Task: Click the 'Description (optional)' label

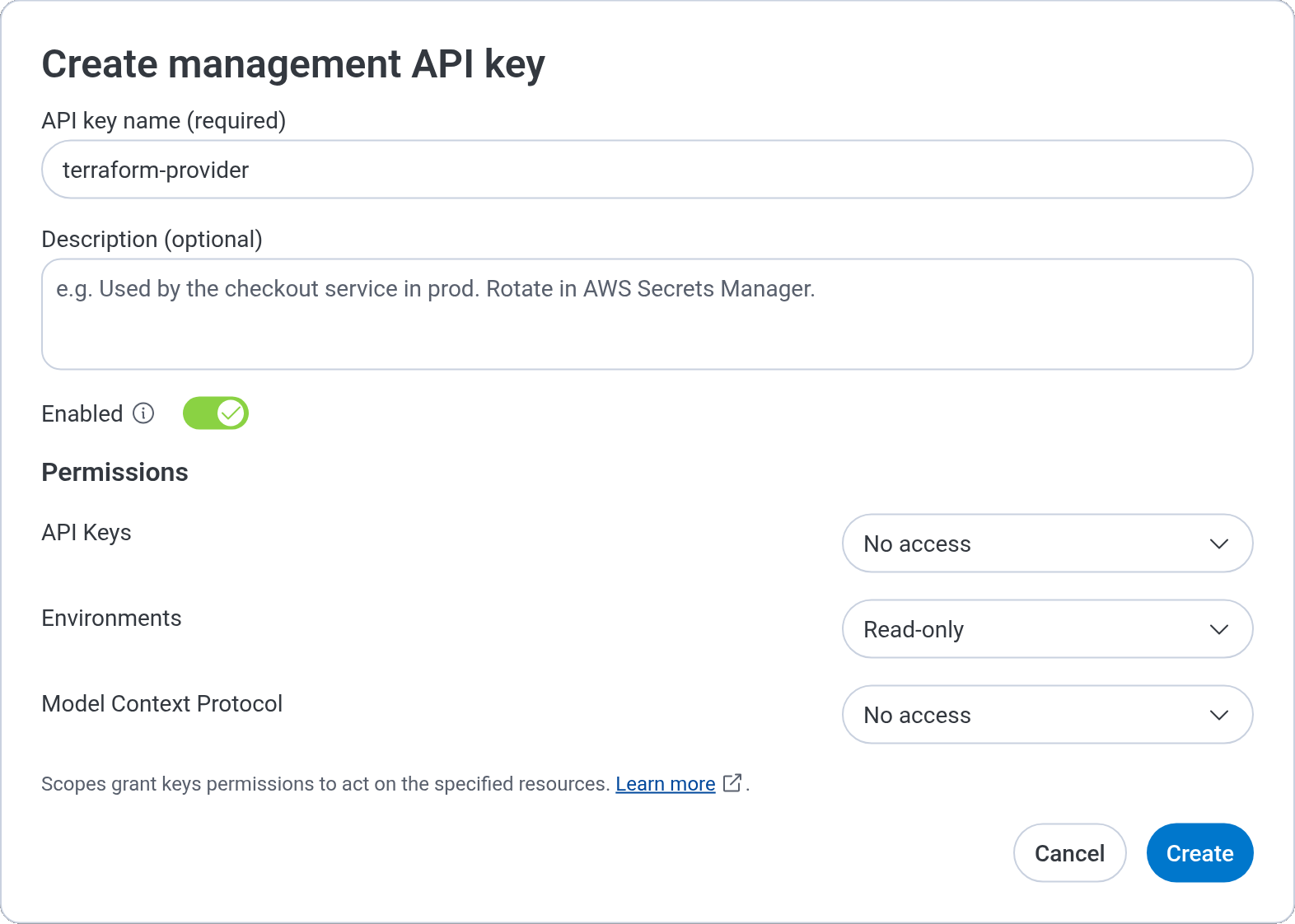Action: [152, 240]
